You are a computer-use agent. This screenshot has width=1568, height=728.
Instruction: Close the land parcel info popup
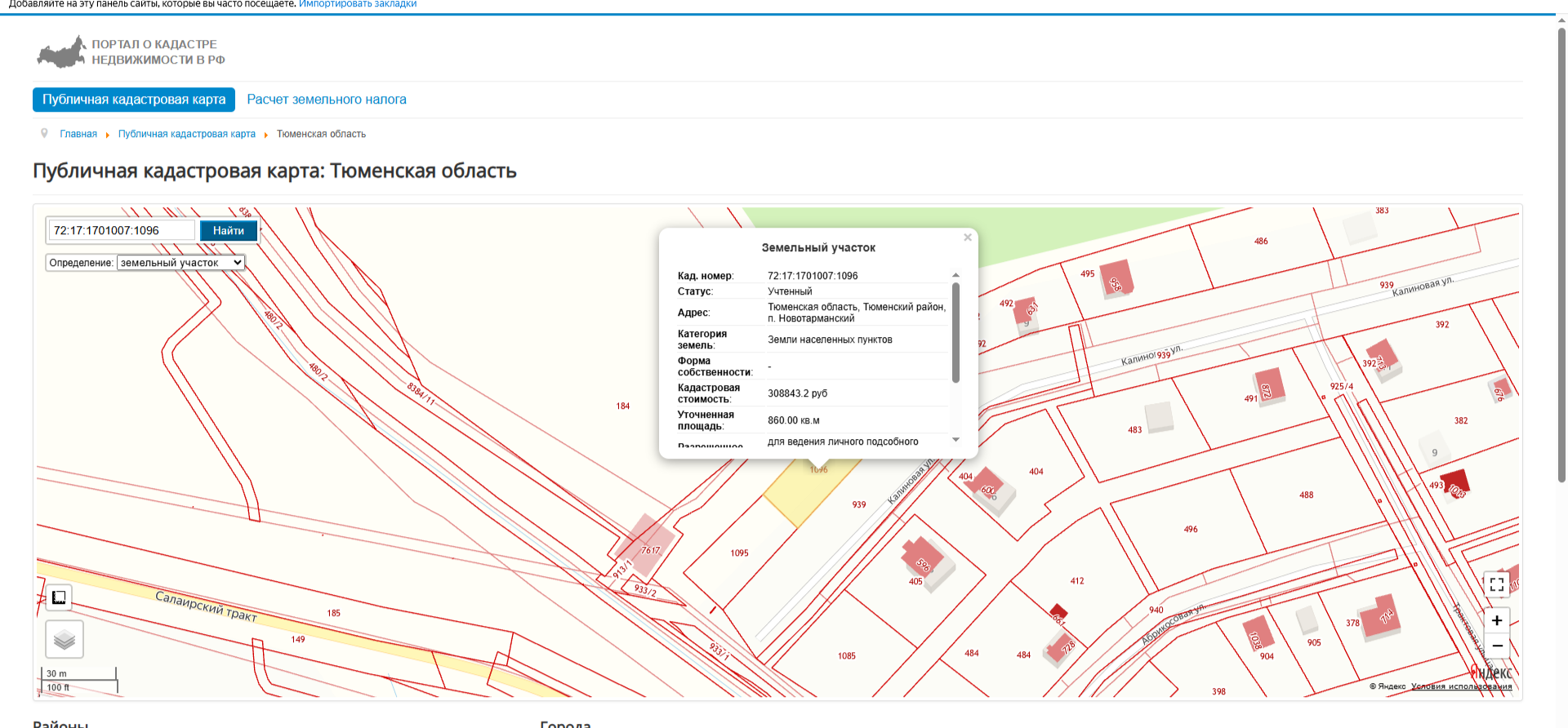coord(967,237)
